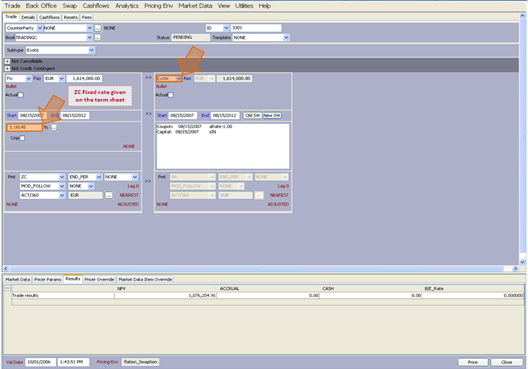Copy leg type with the top >> arrows

click(x=148, y=78)
